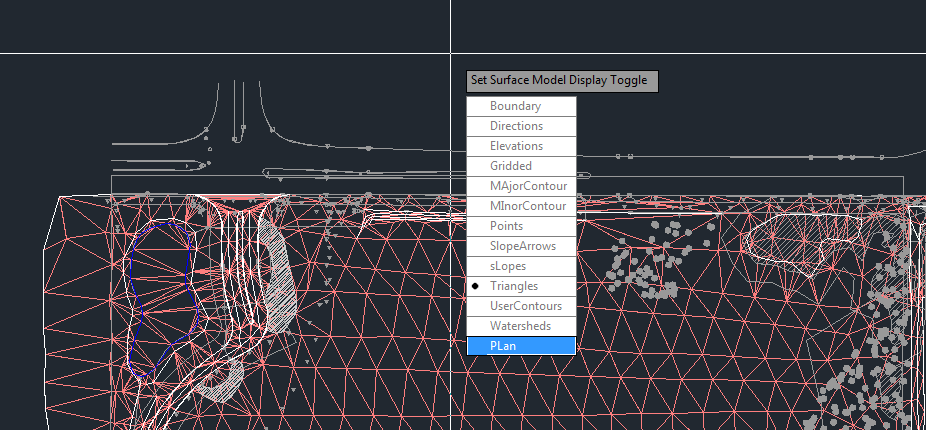926x430 pixels.
Task: Select Gridded menu entry
Action: [x=521, y=167]
